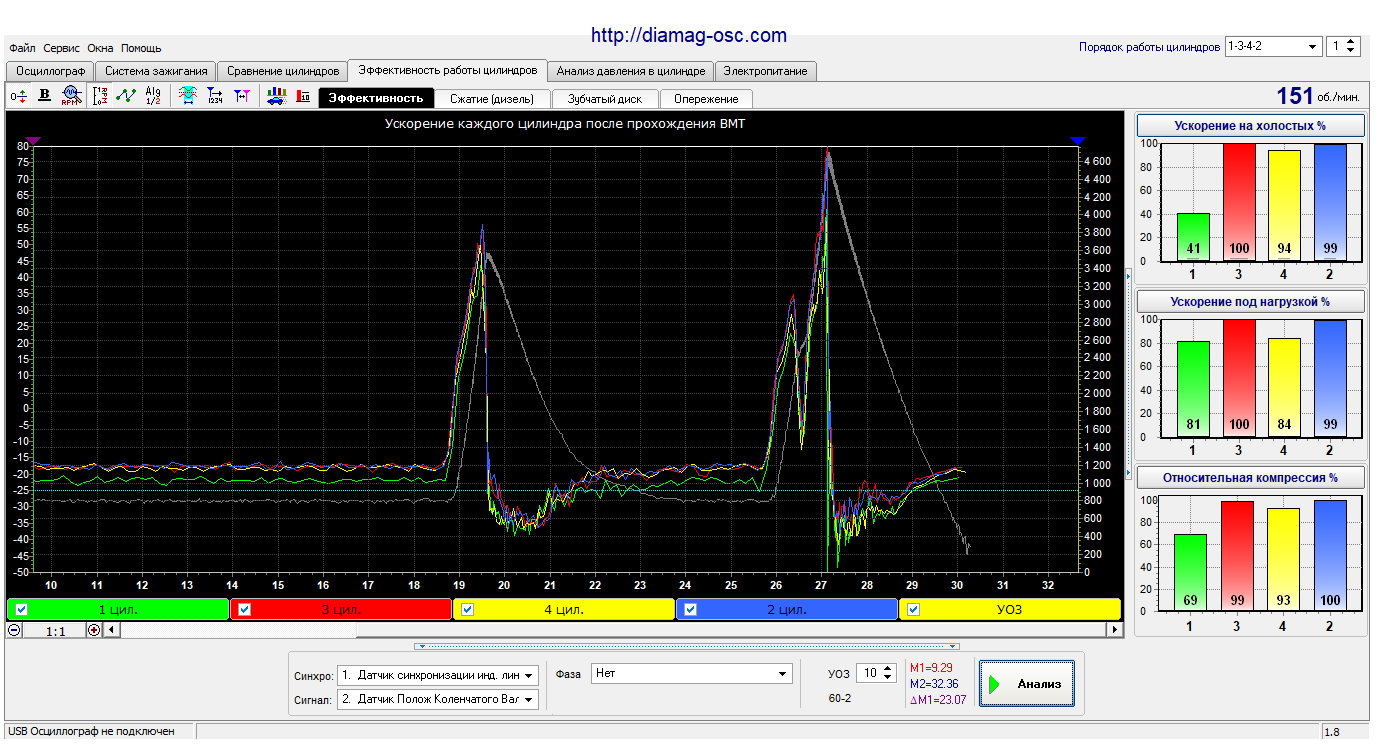Image resolution: width=1382 pixels, height=744 pixels.
Task: Open the diamag-osc.com link
Action: point(689,35)
